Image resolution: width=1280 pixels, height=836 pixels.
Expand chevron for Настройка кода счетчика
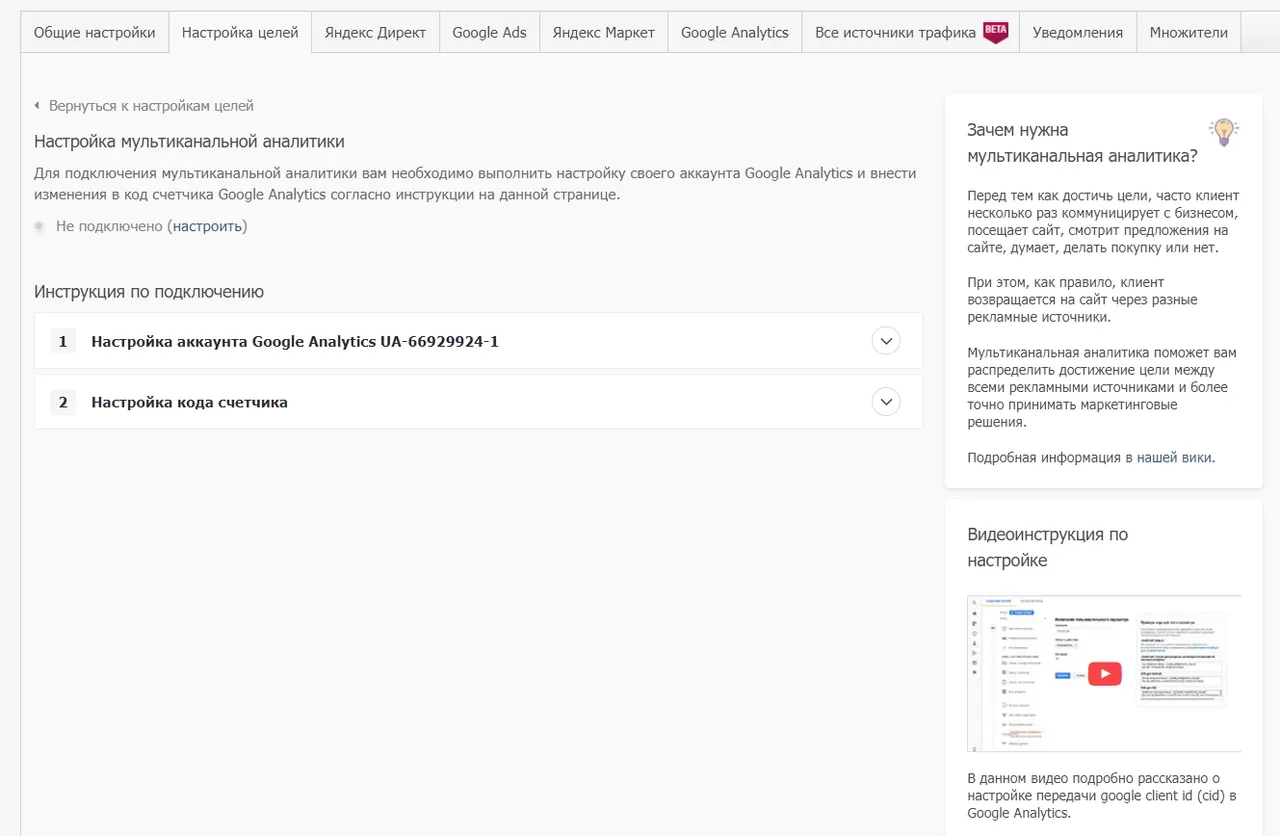pyautogui.click(x=886, y=402)
